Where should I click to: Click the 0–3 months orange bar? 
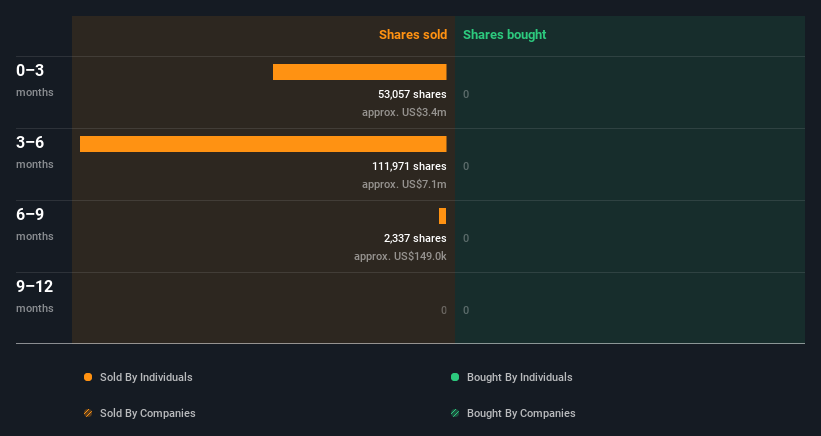click(360, 72)
